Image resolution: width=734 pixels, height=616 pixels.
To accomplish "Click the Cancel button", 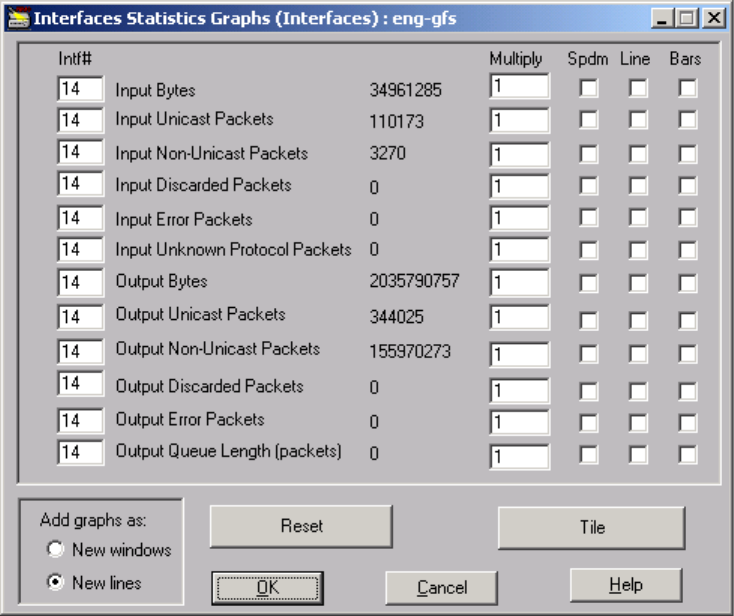I will coord(441,588).
